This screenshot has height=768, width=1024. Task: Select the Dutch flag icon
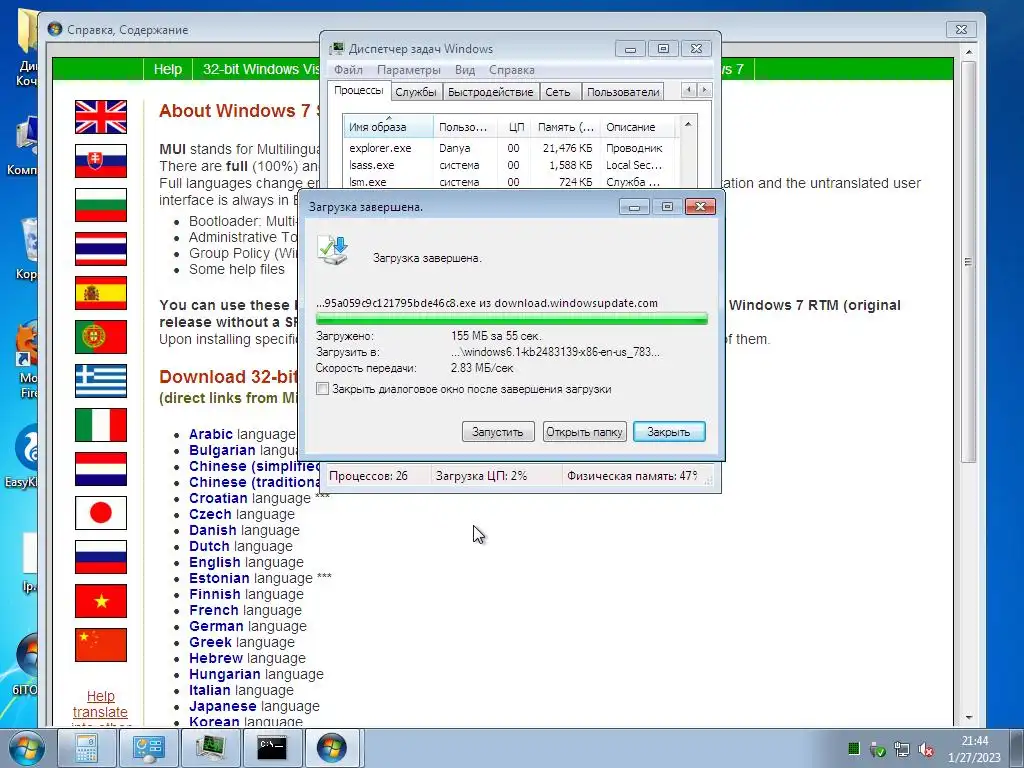pyautogui.click(x=101, y=469)
